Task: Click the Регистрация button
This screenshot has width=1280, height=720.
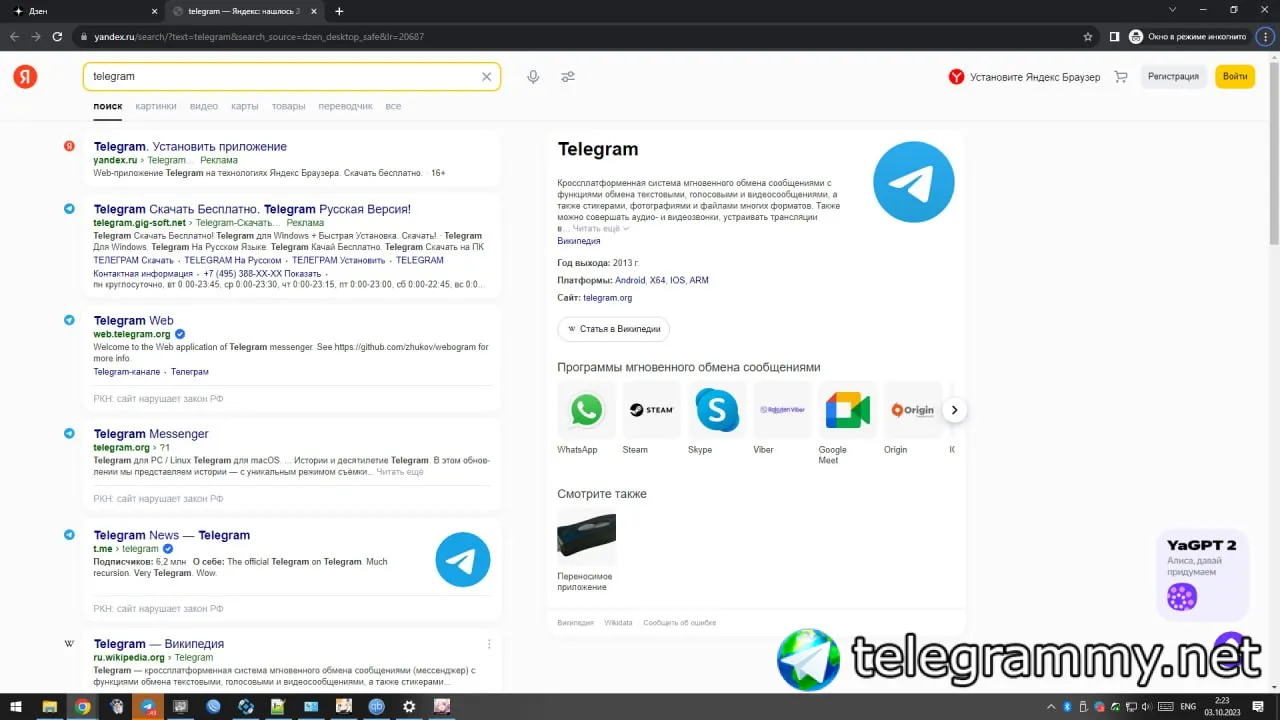Action: [x=1173, y=77]
